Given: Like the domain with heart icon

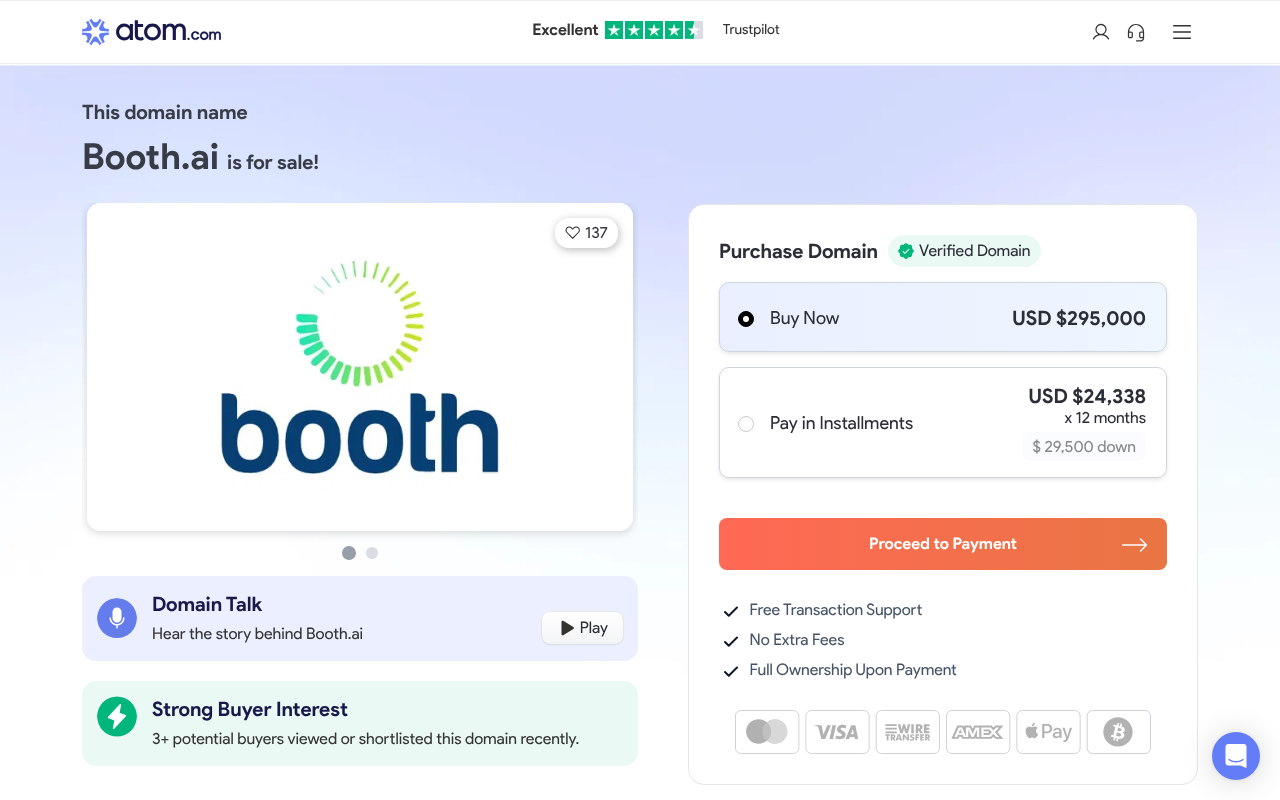Looking at the screenshot, I should tap(586, 233).
